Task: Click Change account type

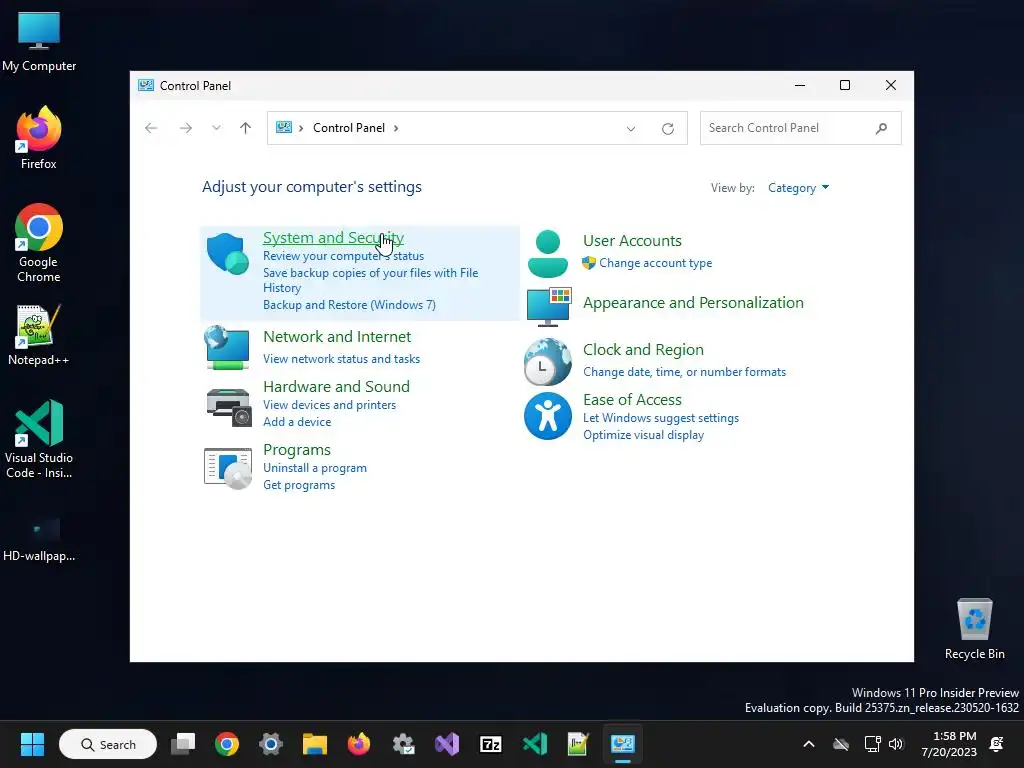Action: (x=656, y=263)
